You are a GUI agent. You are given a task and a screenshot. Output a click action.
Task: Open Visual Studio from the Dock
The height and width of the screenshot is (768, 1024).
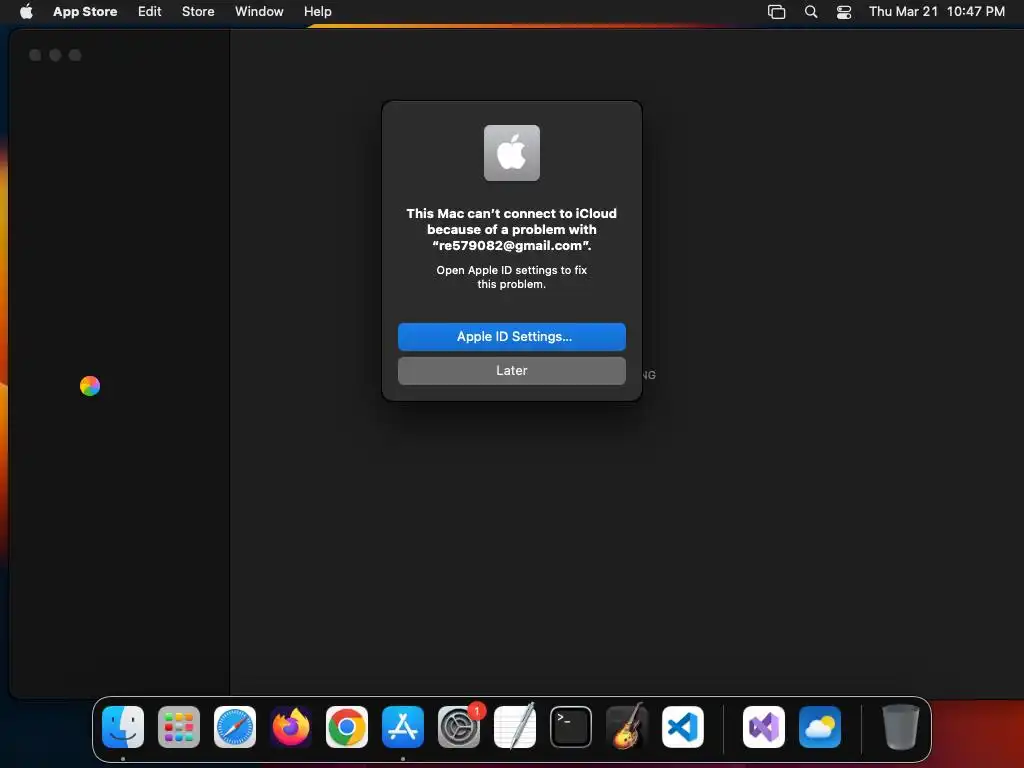[764, 726]
